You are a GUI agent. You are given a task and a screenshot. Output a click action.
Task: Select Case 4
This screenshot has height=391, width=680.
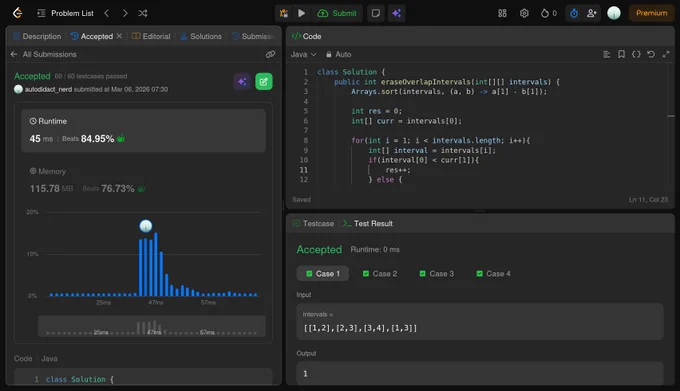pyautogui.click(x=494, y=274)
